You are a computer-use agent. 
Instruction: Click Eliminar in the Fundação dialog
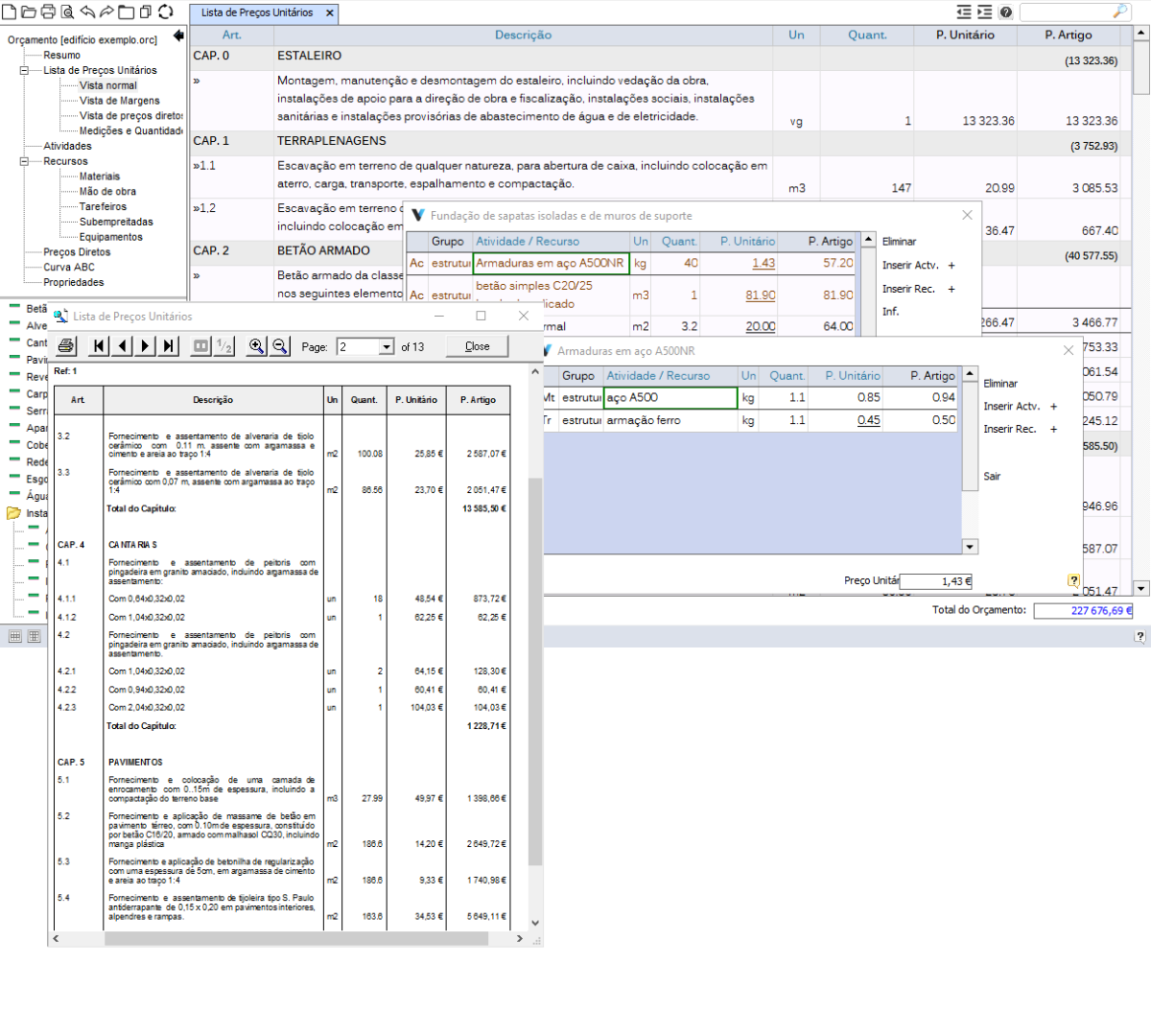click(899, 242)
